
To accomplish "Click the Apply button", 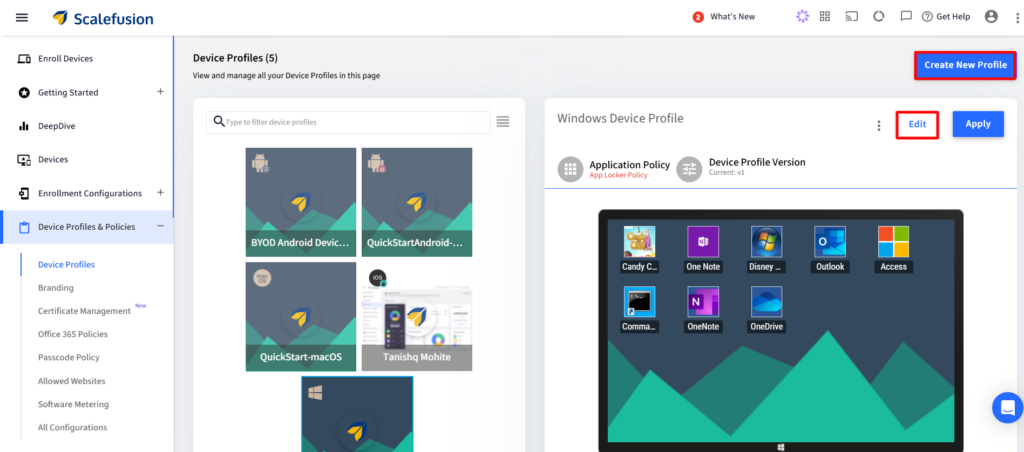I will pyautogui.click(x=978, y=124).
